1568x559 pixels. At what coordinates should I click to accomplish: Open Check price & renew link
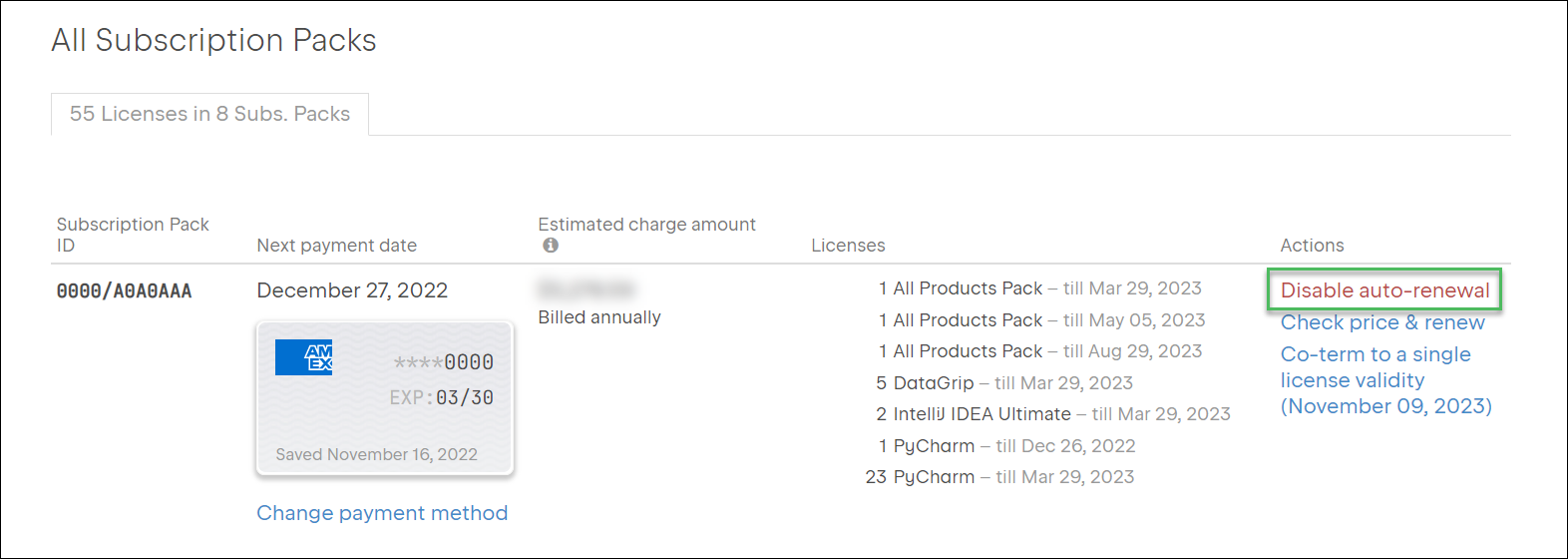(1381, 322)
